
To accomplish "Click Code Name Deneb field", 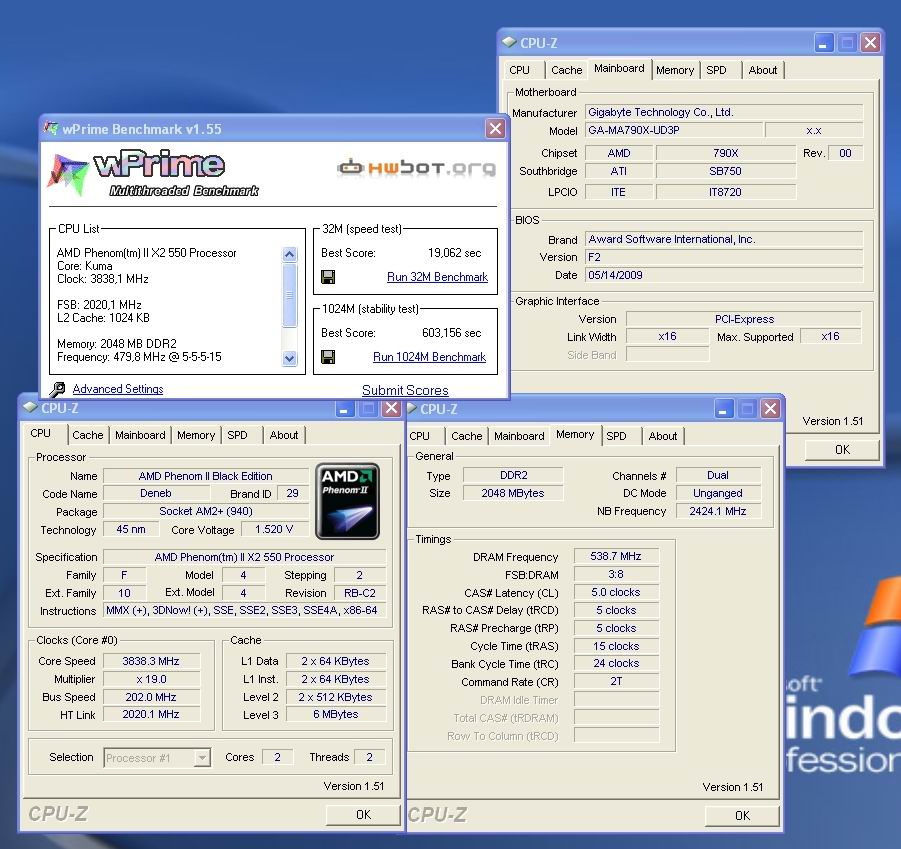I will click(x=156, y=493).
